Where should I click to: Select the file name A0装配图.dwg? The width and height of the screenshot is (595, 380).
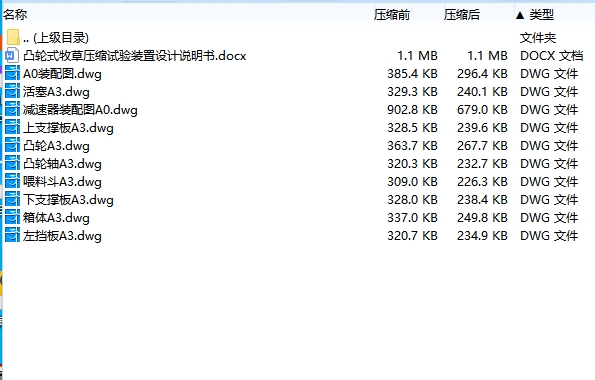62,74
